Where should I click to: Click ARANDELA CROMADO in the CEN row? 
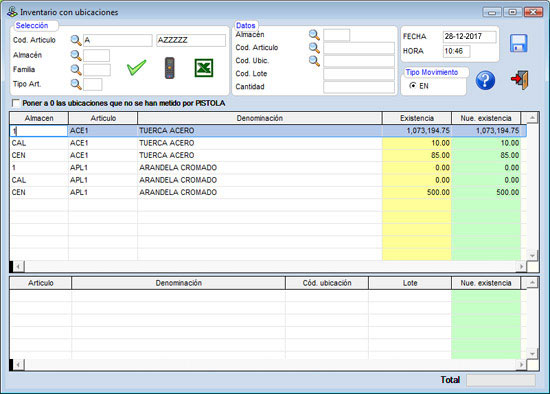coord(178,192)
